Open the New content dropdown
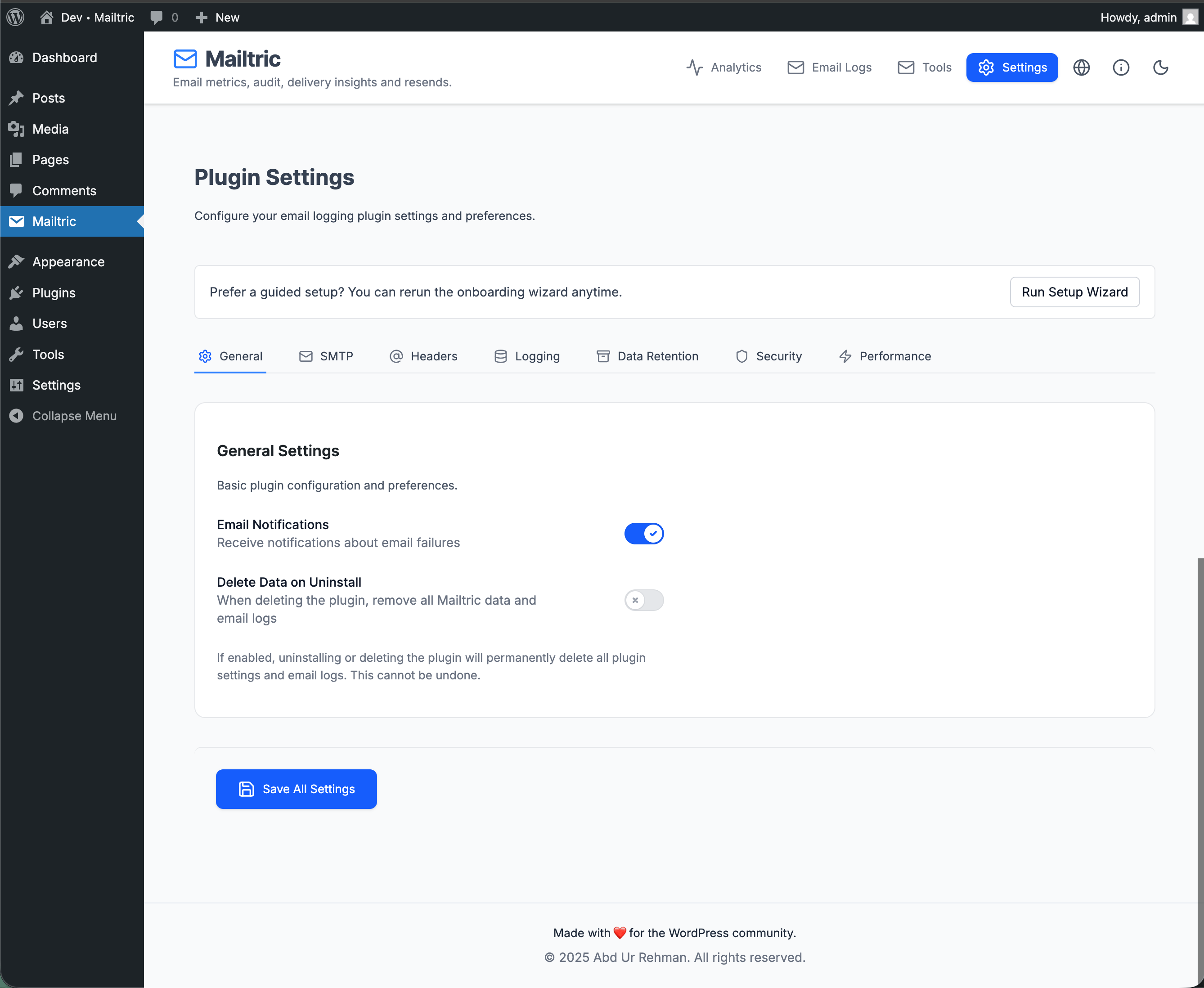1204x988 pixels. [217, 17]
